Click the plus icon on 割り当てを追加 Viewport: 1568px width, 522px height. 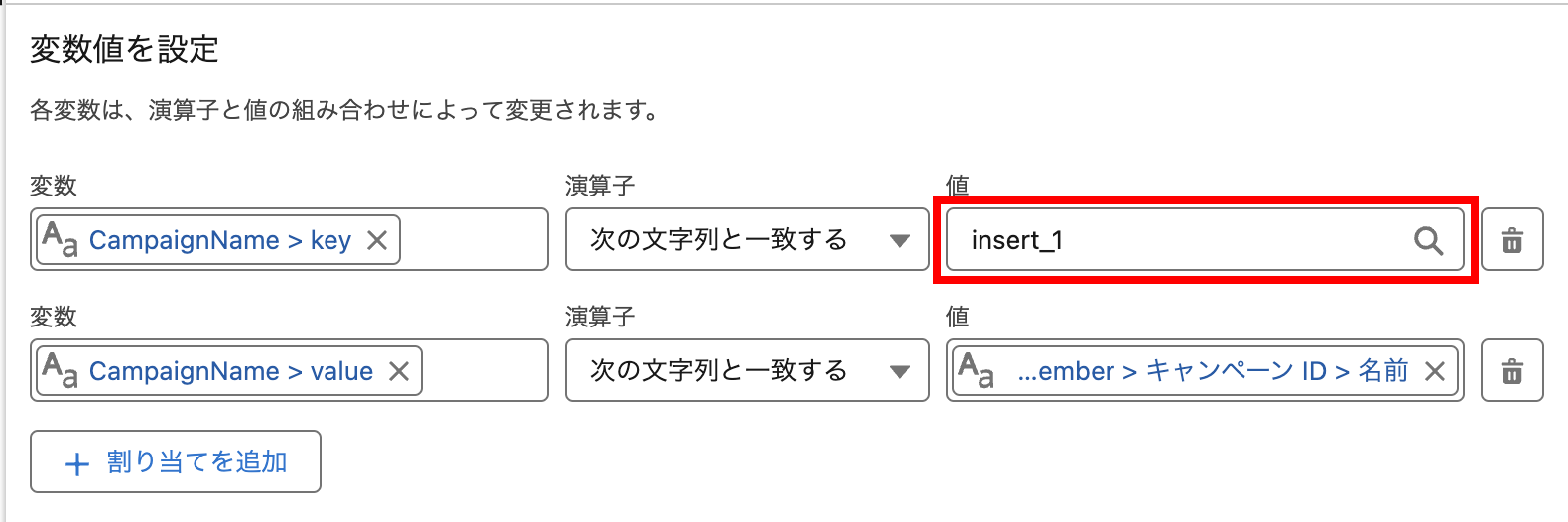(76, 463)
